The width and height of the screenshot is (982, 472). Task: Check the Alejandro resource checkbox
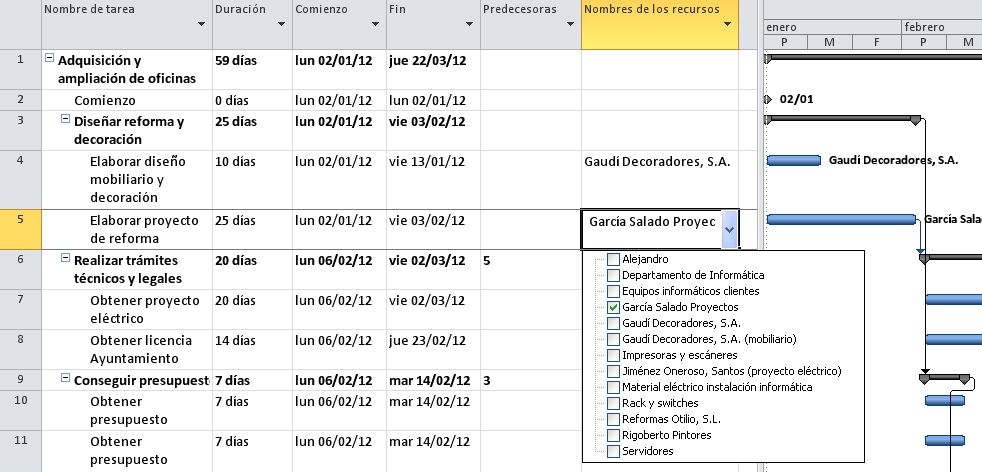coord(613,259)
